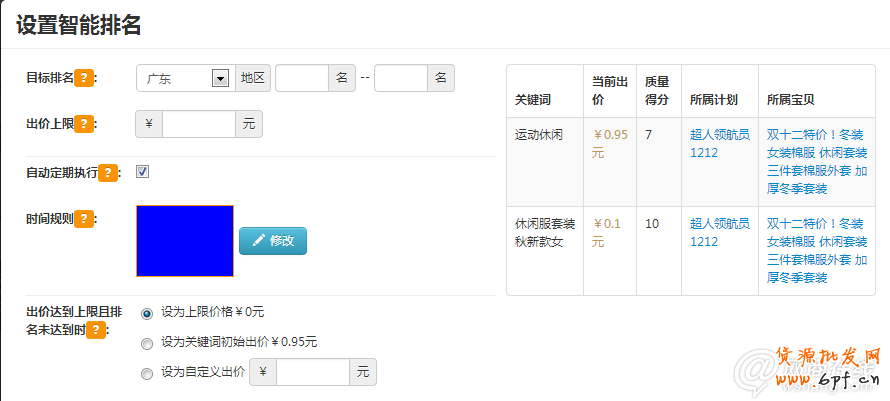Click the blue time rule swatch
890x401 pixels.
(185, 240)
